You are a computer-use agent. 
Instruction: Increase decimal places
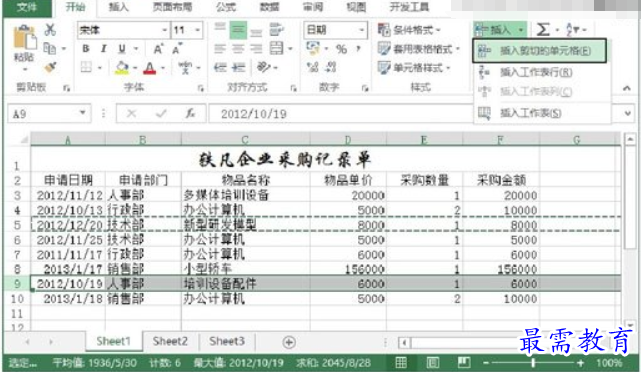pyautogui.click(x=313, y=67)
